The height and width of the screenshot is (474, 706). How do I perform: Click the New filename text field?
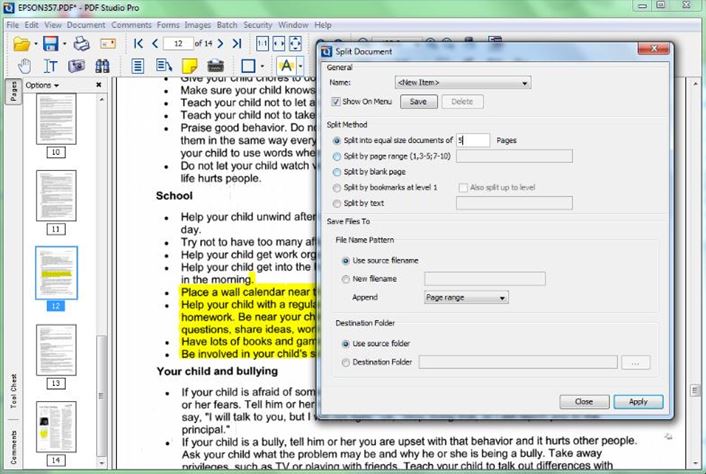tap(484, 279)
